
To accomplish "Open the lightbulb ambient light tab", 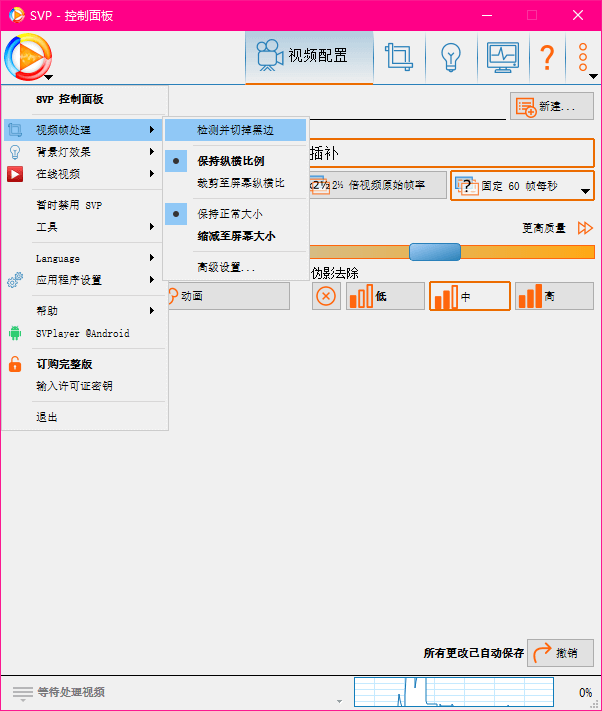I will tap(450, 57).
